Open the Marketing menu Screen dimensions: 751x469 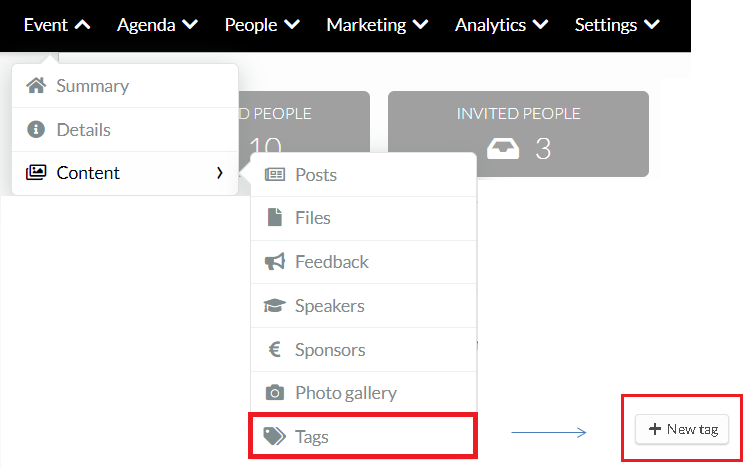[377, 24]
